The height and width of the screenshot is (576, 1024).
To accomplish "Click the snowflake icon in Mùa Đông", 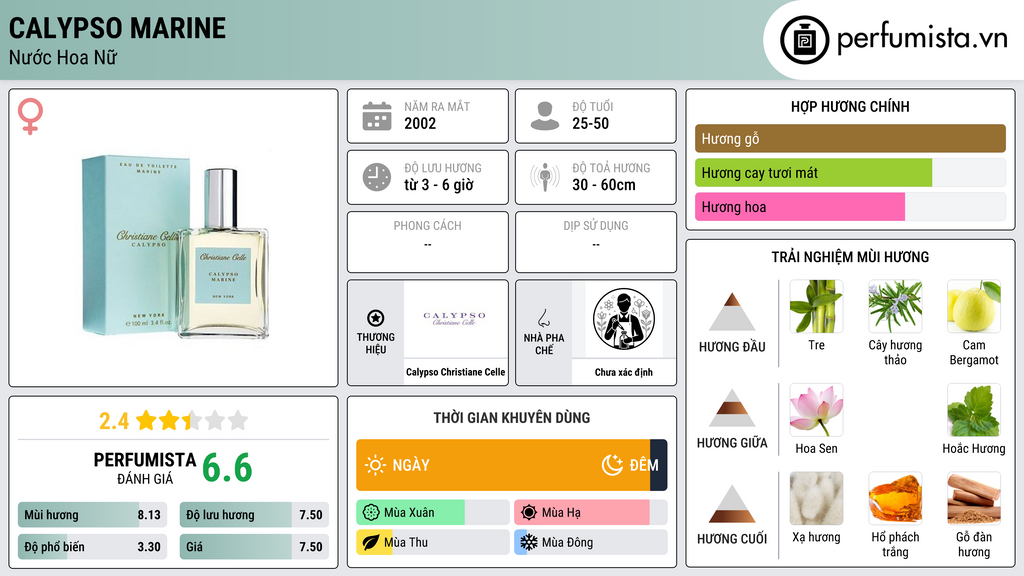I will tap(529, 542).
